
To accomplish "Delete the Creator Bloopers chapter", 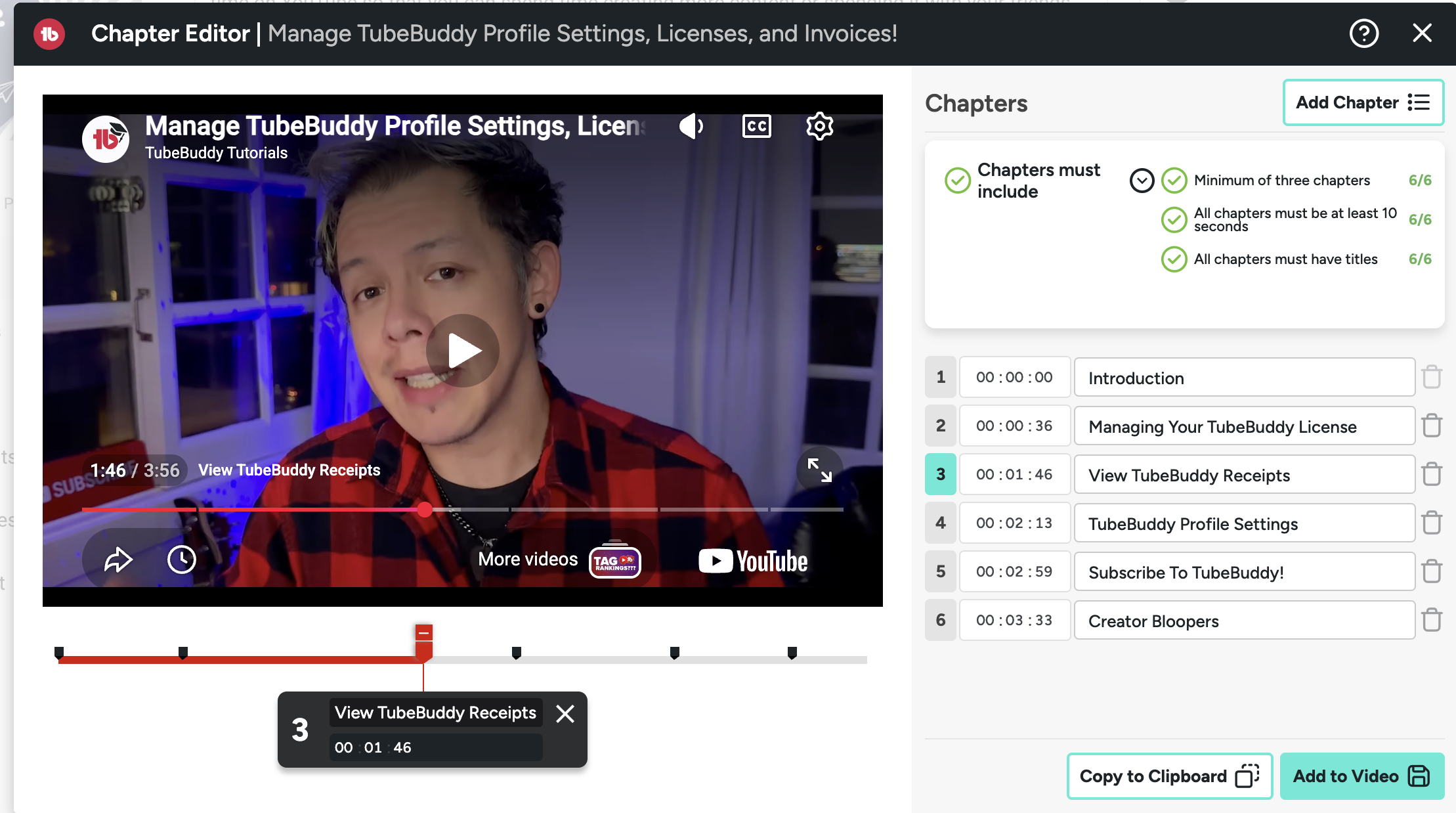I will click(1432, 620).
